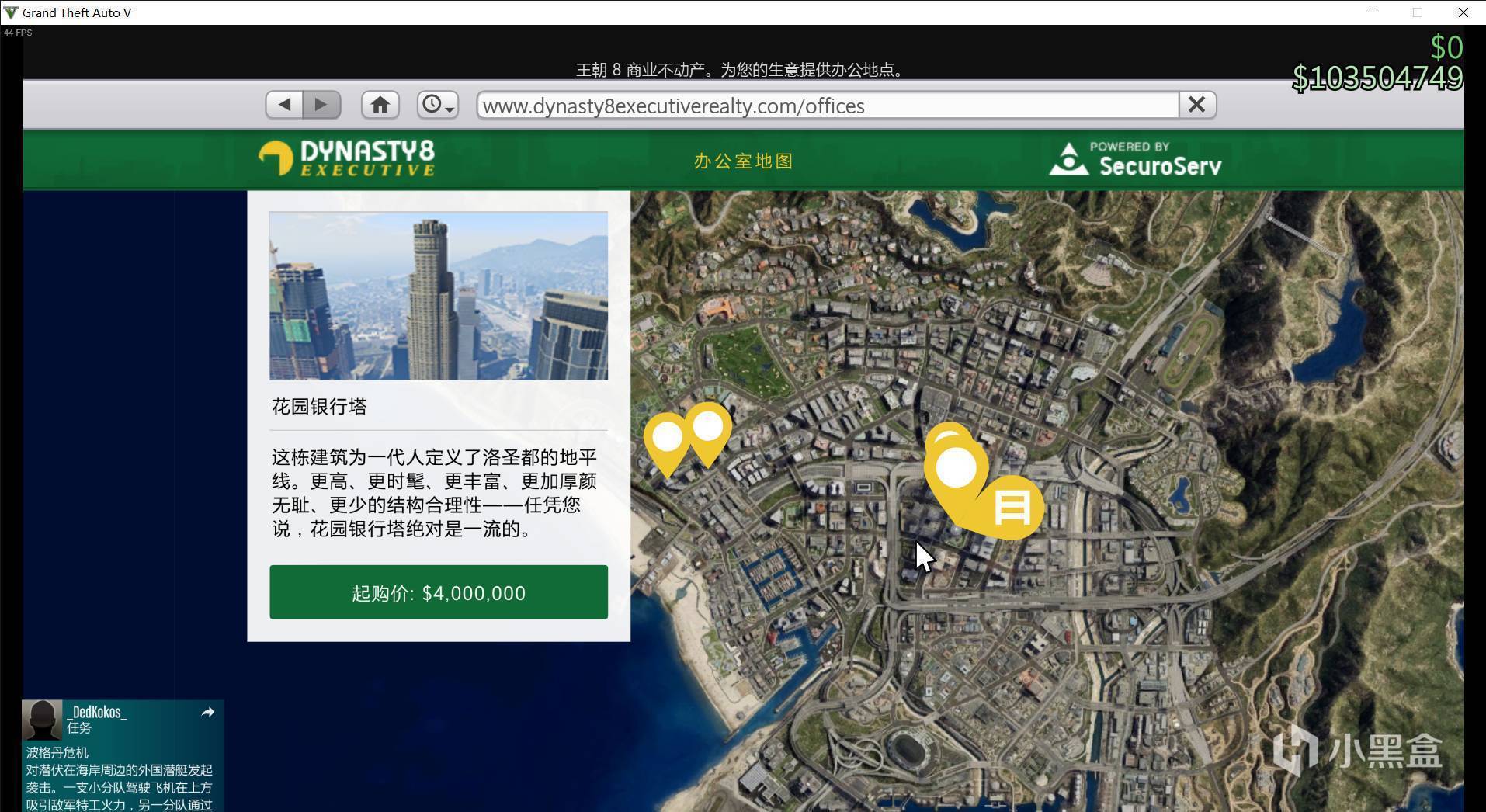1486x812 pixels.
Task: Click the share arrow on _DedKokos_ notification
Action: 208,712
